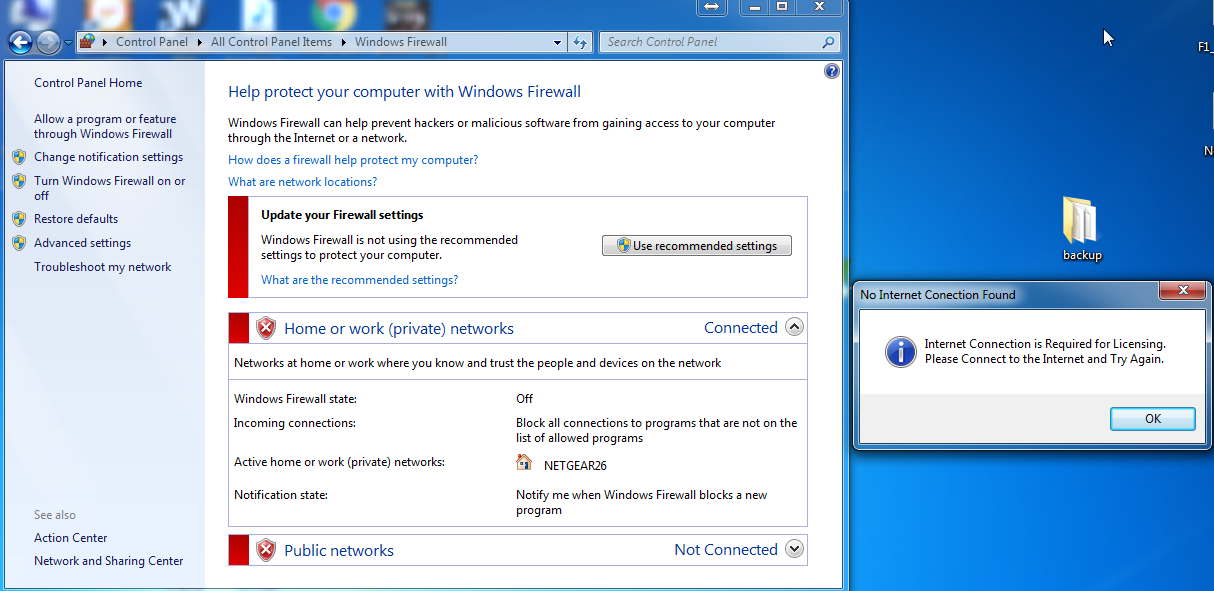Screen dimensions: 1214x591
Task: Click What are network locations link
Action: pyautogui.click(x=303, y=182)
